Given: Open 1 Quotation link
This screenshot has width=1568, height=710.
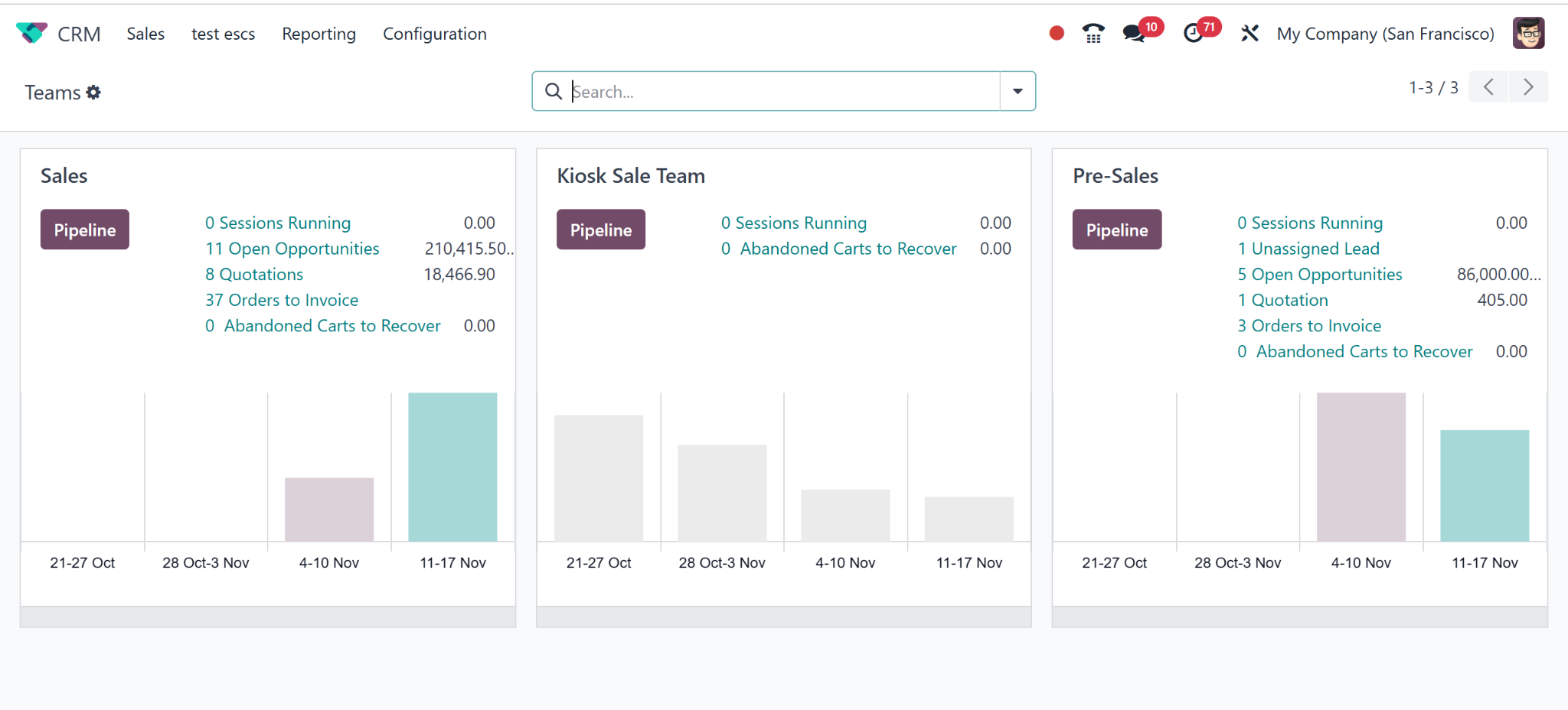Looking at the screenshot, I should (1283, 300).
